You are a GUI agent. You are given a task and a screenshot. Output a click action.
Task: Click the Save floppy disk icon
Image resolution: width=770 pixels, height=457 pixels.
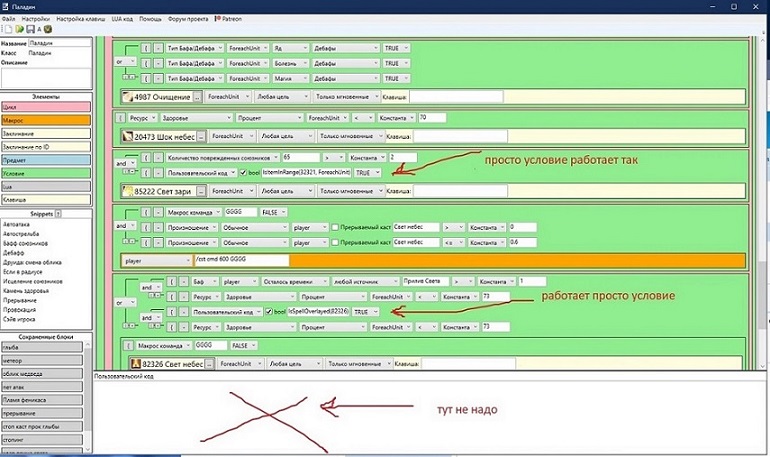(28, 29)
